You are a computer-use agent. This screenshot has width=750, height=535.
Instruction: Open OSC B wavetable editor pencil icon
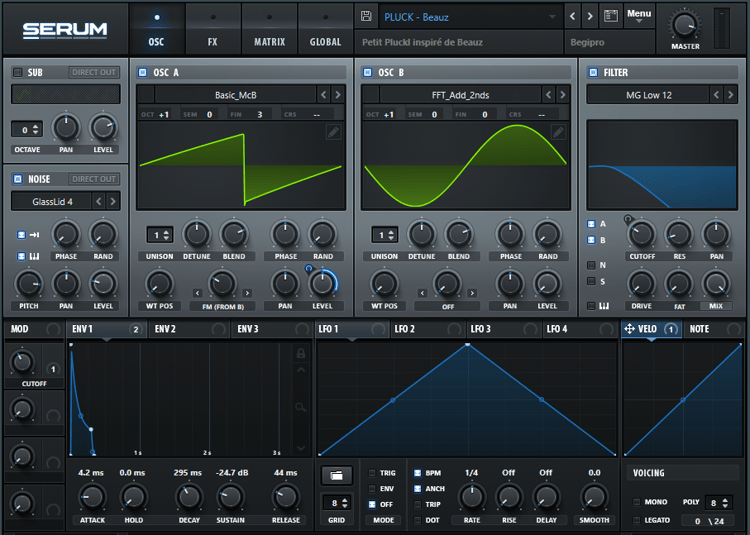point(558,132)
